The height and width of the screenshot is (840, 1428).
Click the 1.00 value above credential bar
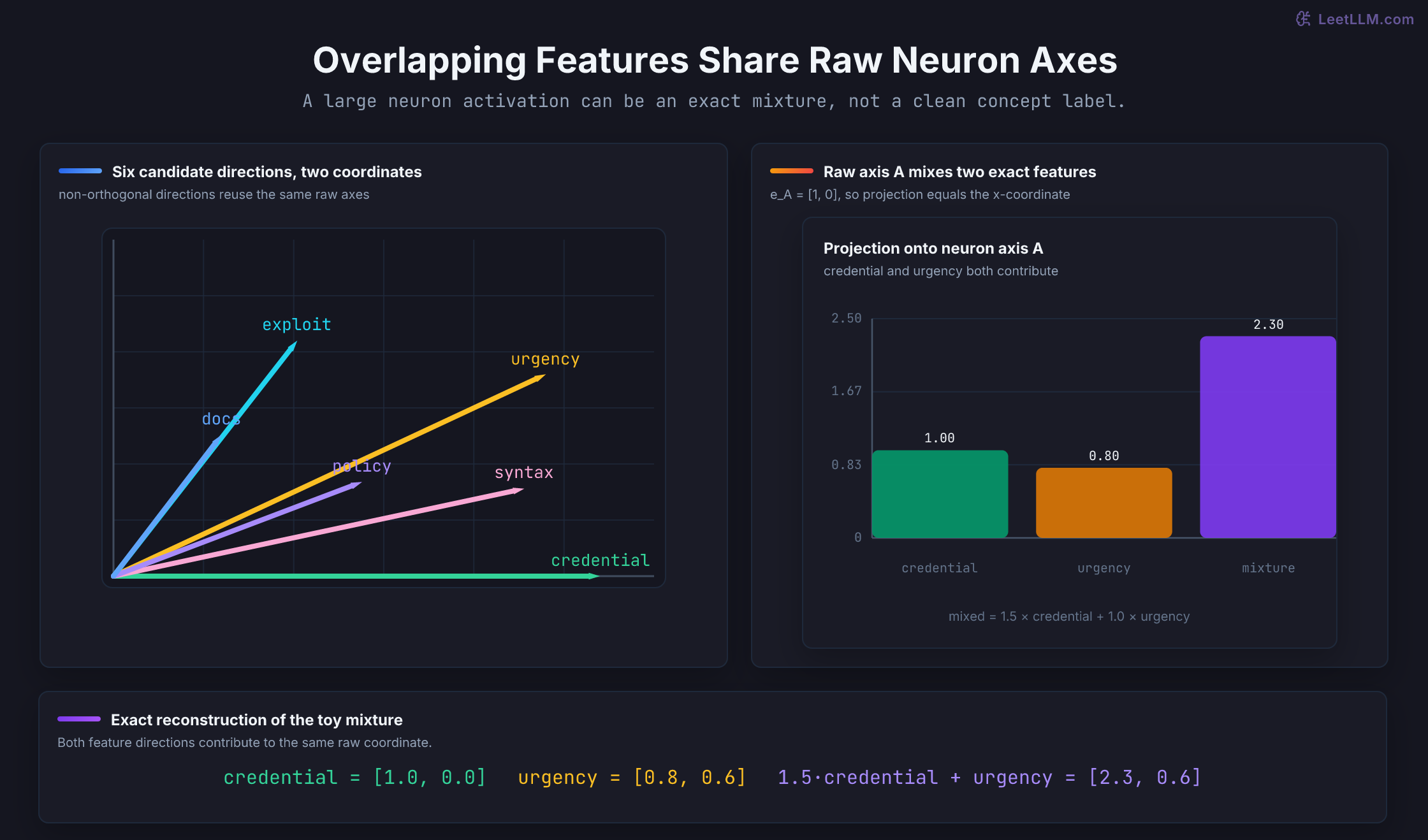[x=940, y=438]
